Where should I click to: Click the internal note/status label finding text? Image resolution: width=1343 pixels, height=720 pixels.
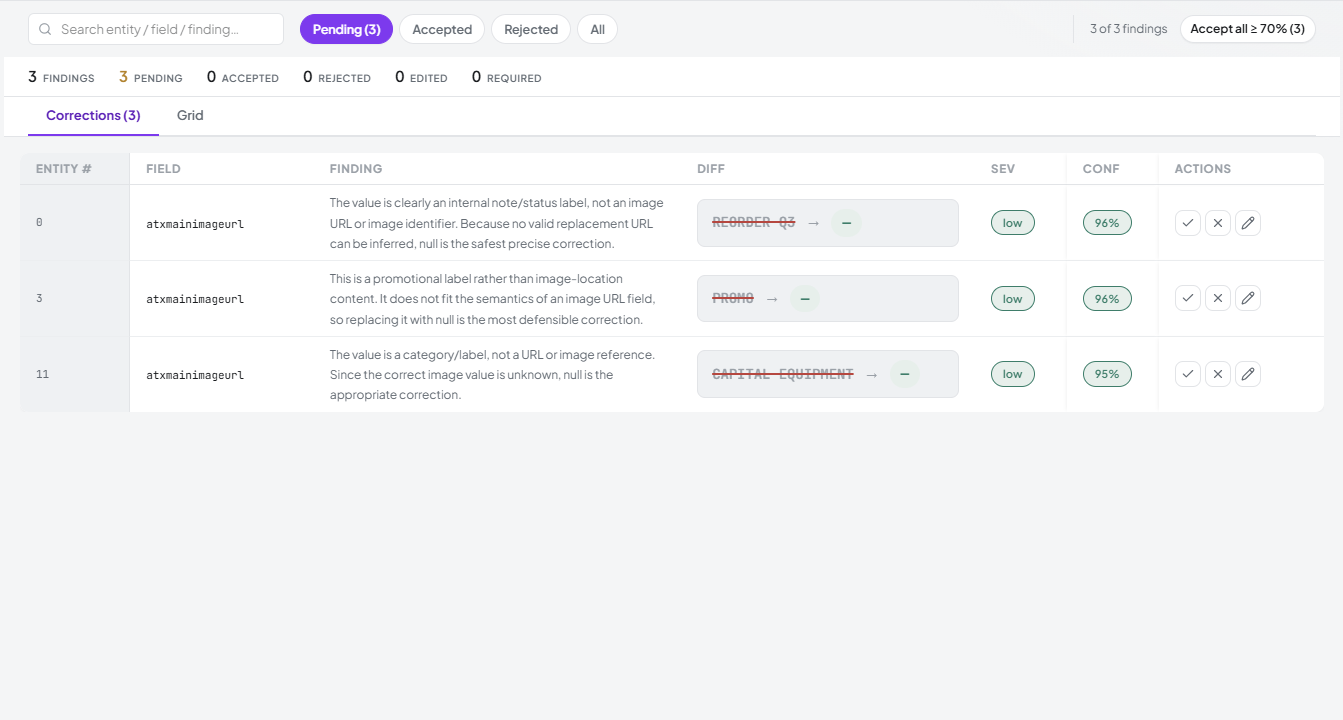pyautogui.click(x=497, y=223)
